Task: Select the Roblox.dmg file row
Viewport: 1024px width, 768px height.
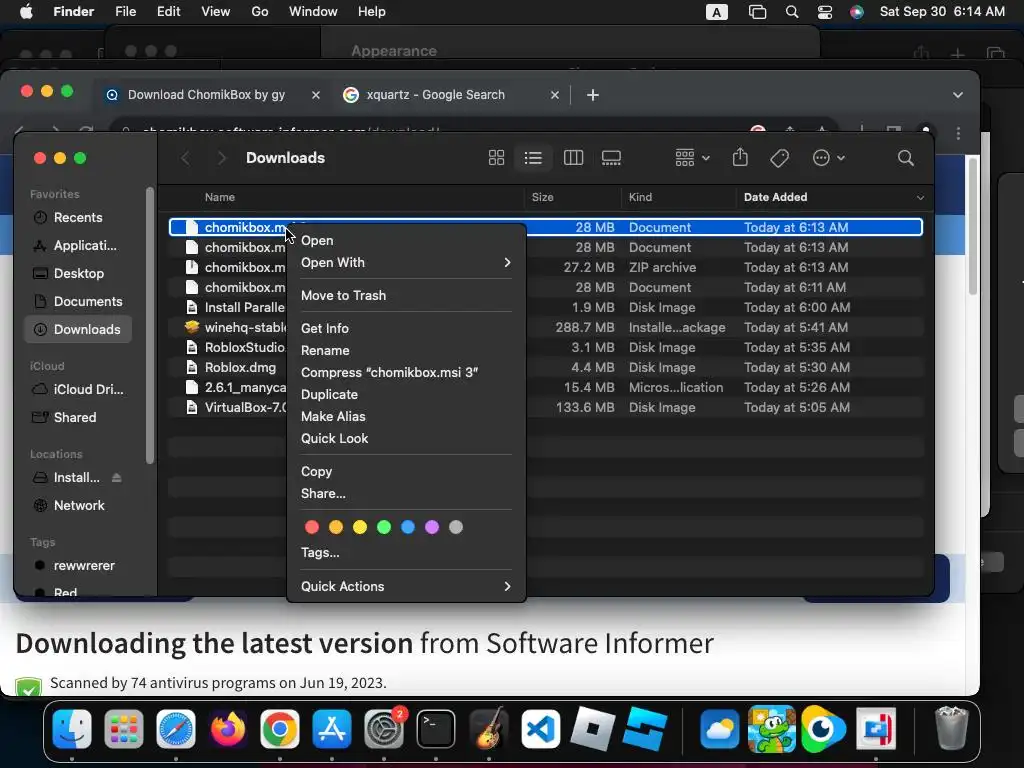Action: click(x=545, y=368)
